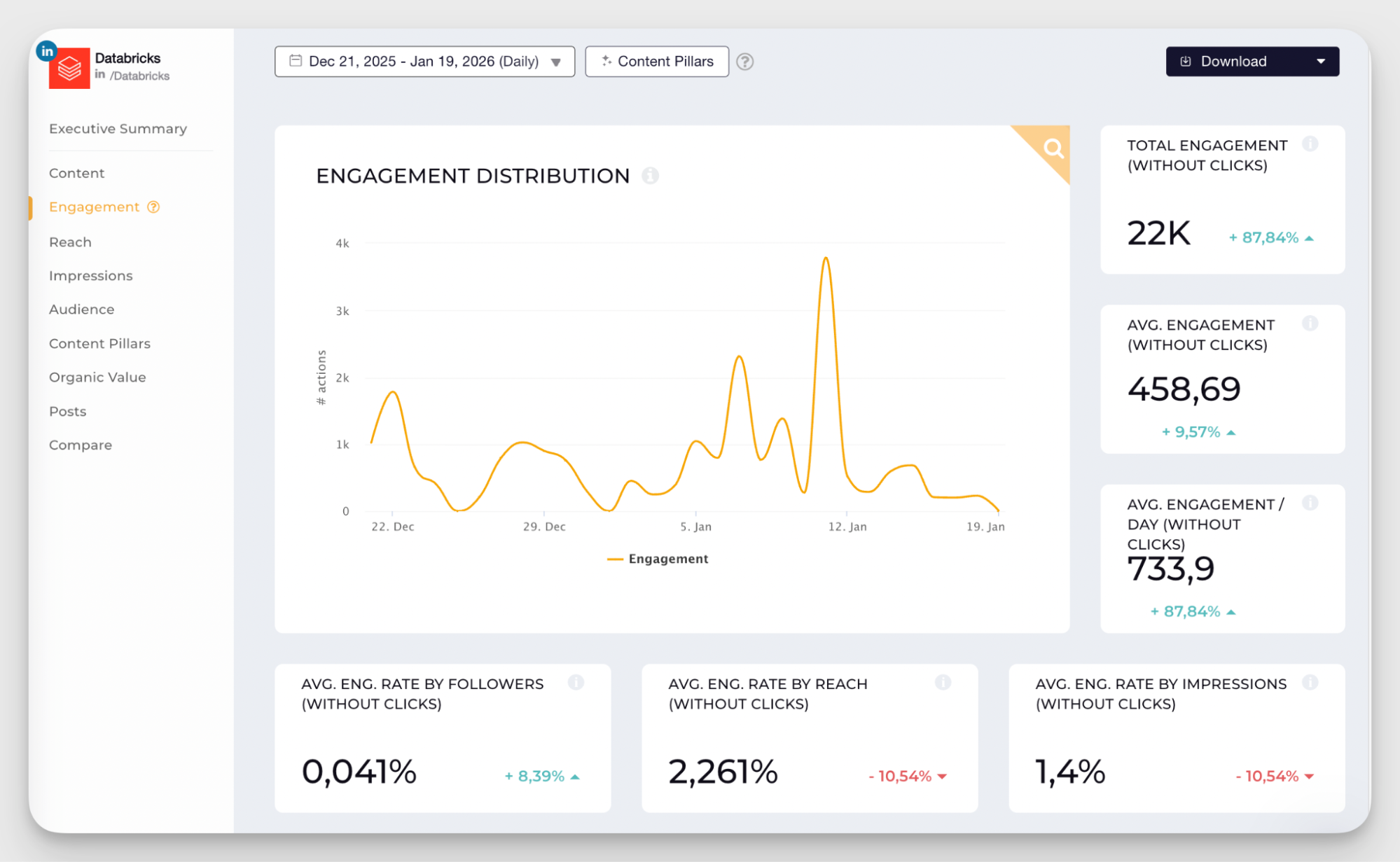Image resolution: width=1400 pixels, height=862 pixels.
Task: Expand the Download options arrow
Action: click(1319, 61)
